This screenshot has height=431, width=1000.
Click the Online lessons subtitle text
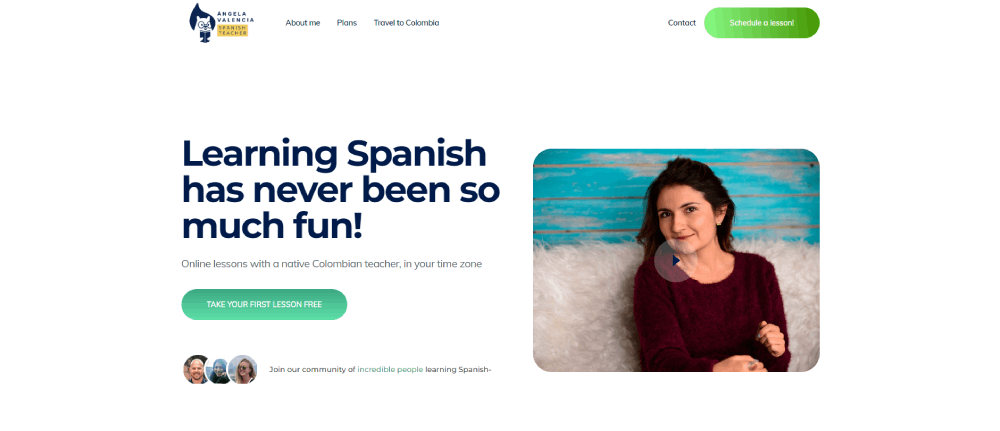[x=332, y=264]
